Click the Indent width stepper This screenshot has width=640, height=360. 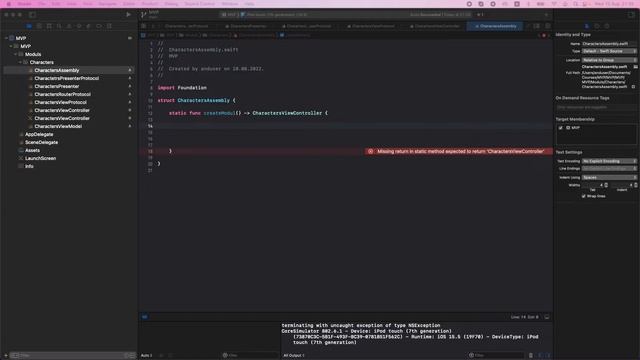coord(636,185)
